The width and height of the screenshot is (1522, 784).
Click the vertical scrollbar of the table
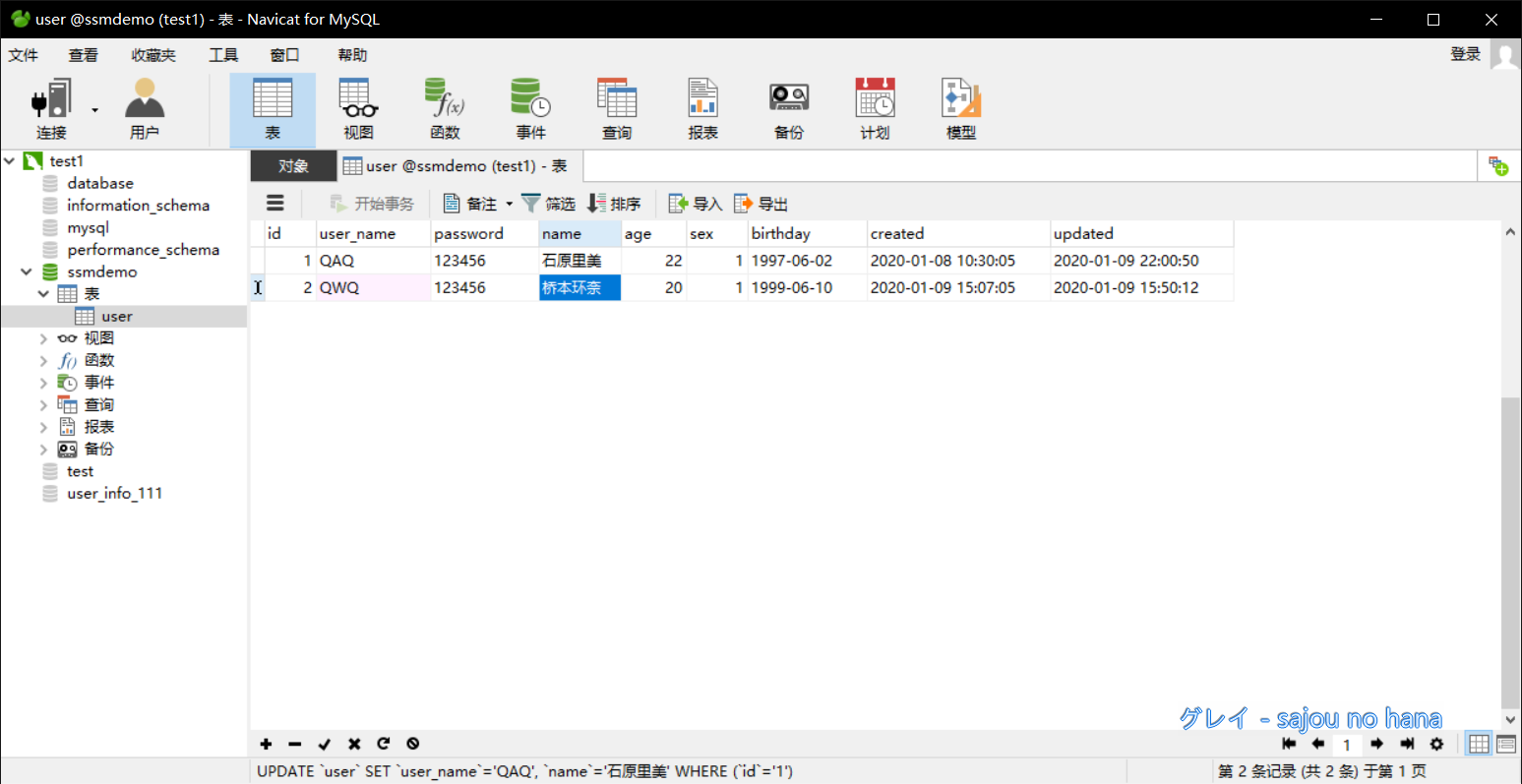coord(1510,551)
